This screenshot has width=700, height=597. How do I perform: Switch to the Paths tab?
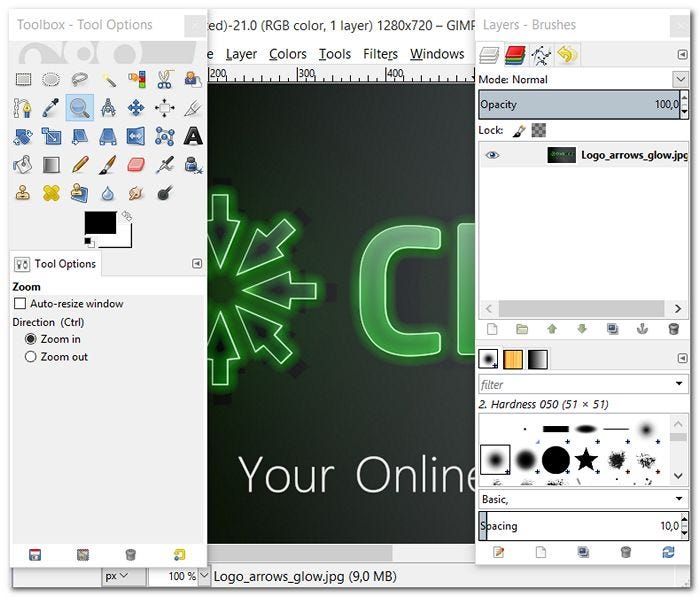[x=541, y=55]
